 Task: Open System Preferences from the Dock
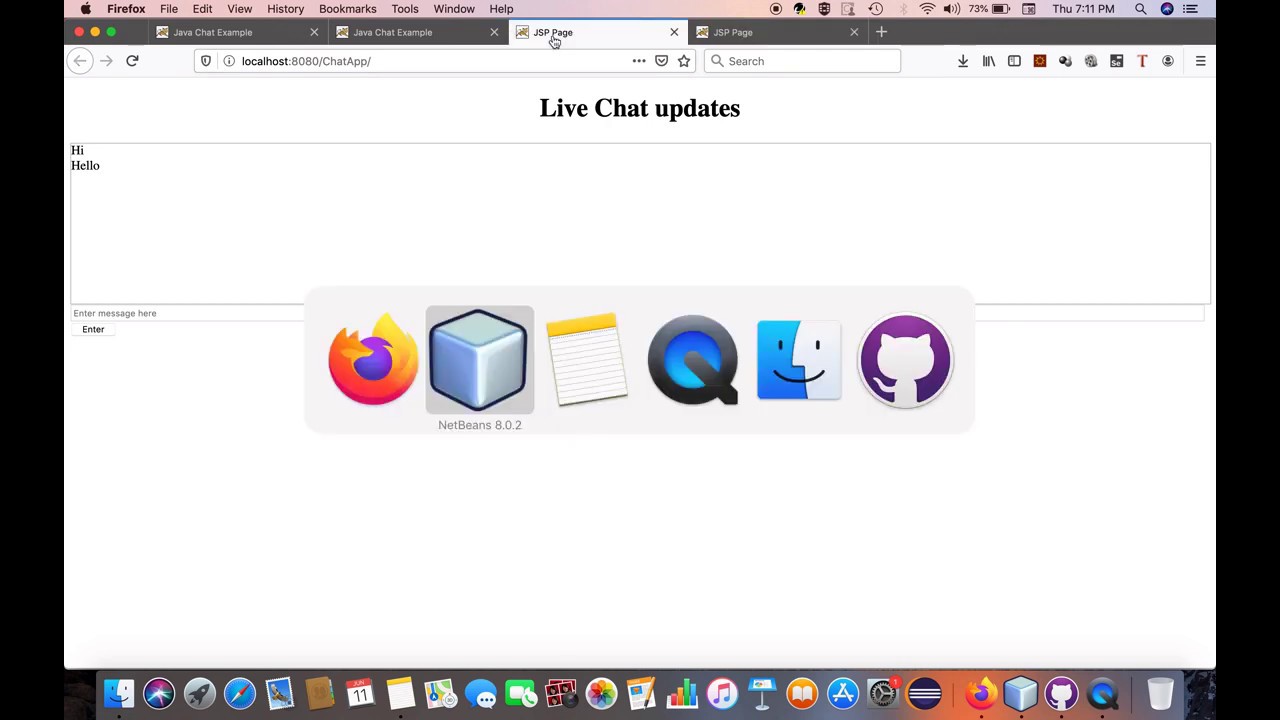tap(884, 693)
